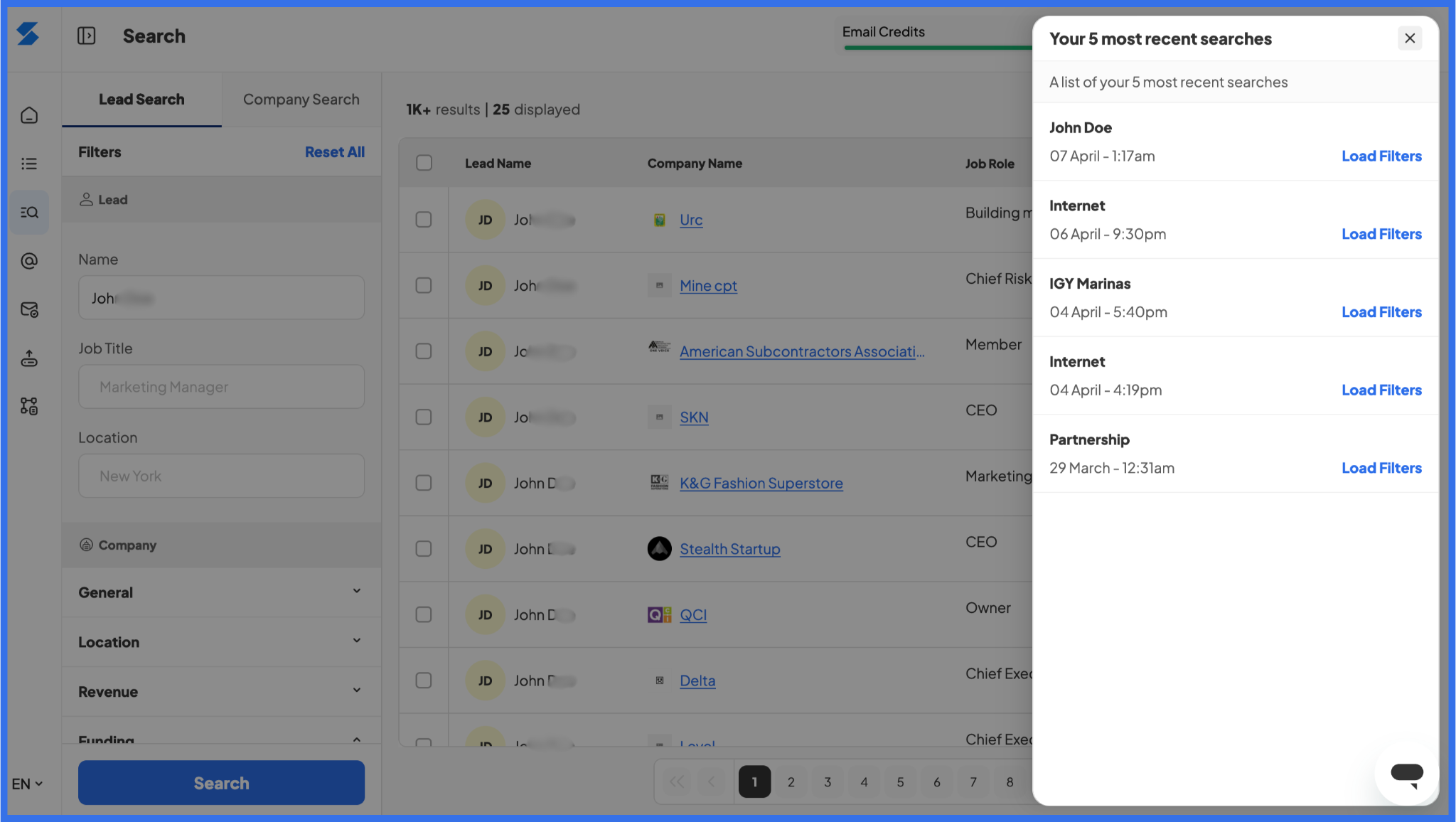Switch to Lead Search tab

141,100
